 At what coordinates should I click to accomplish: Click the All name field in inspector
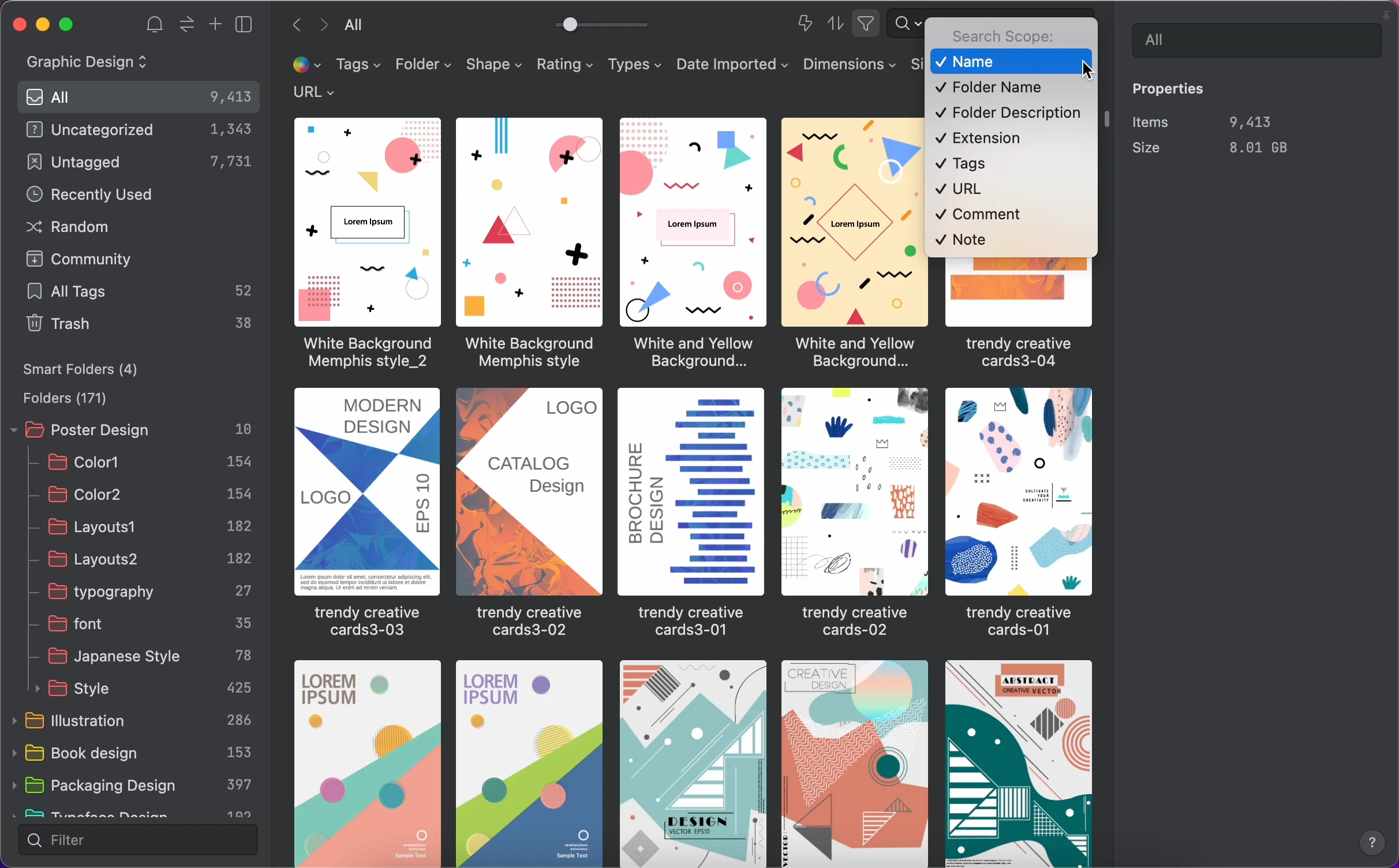coord(1256,40)
